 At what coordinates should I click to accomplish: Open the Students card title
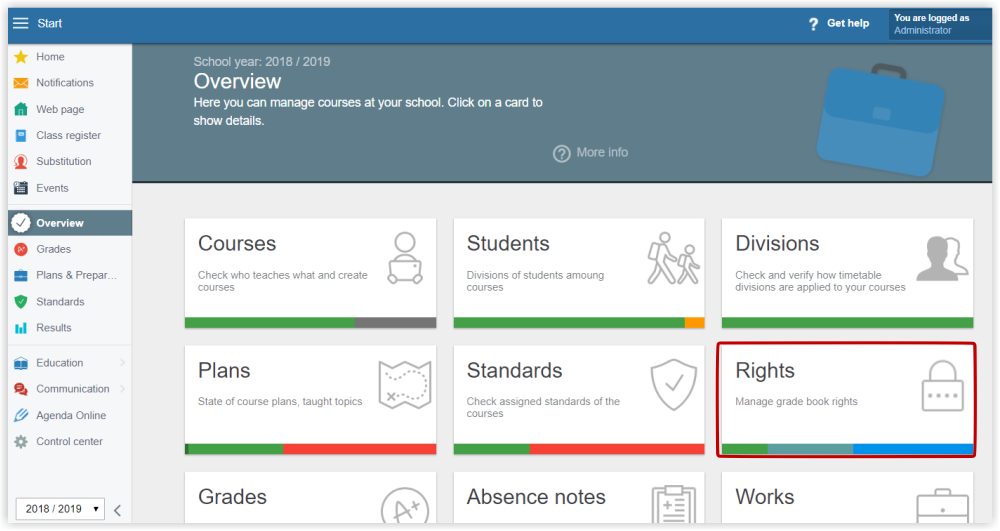click(508, 244)
